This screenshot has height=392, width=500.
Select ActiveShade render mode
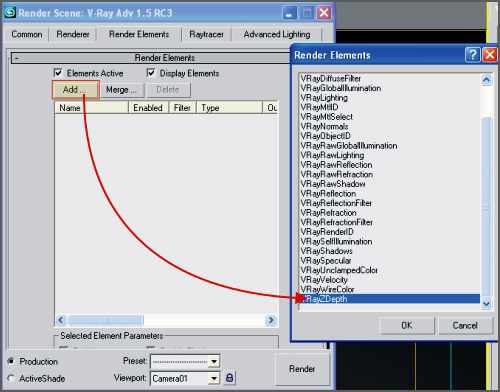[x=11, y=378]
